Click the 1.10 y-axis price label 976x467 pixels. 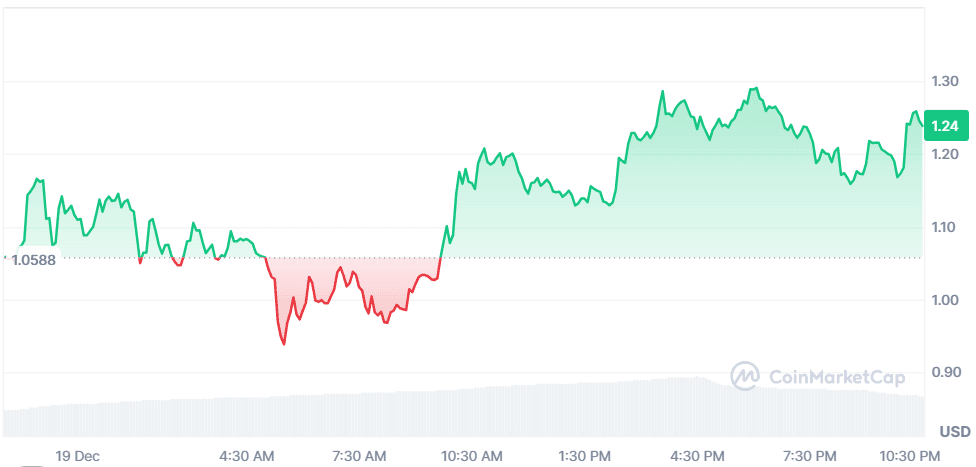coord(944,227)
